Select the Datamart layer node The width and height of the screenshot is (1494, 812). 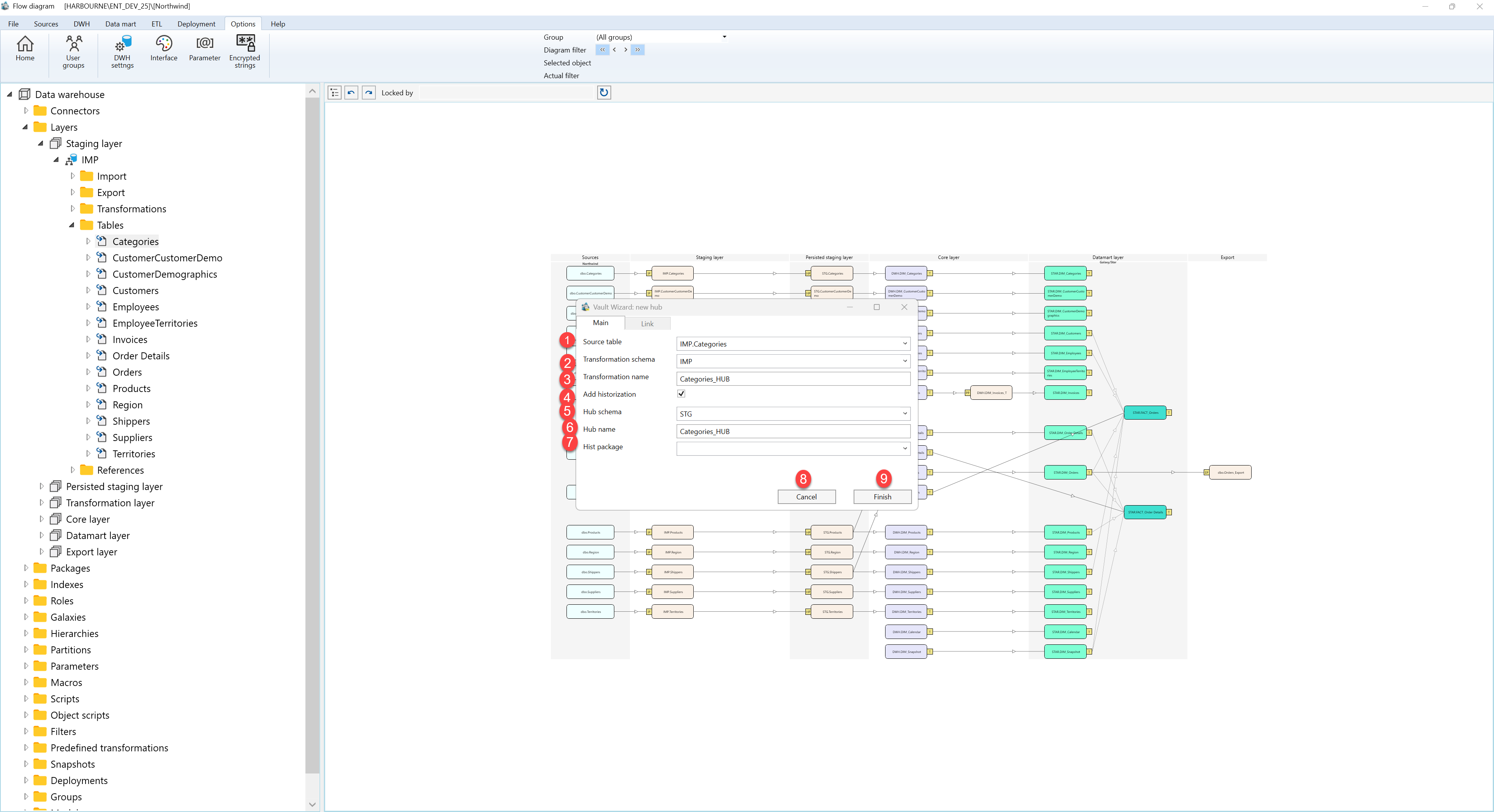pyautogui.click(x=97, y=535)
